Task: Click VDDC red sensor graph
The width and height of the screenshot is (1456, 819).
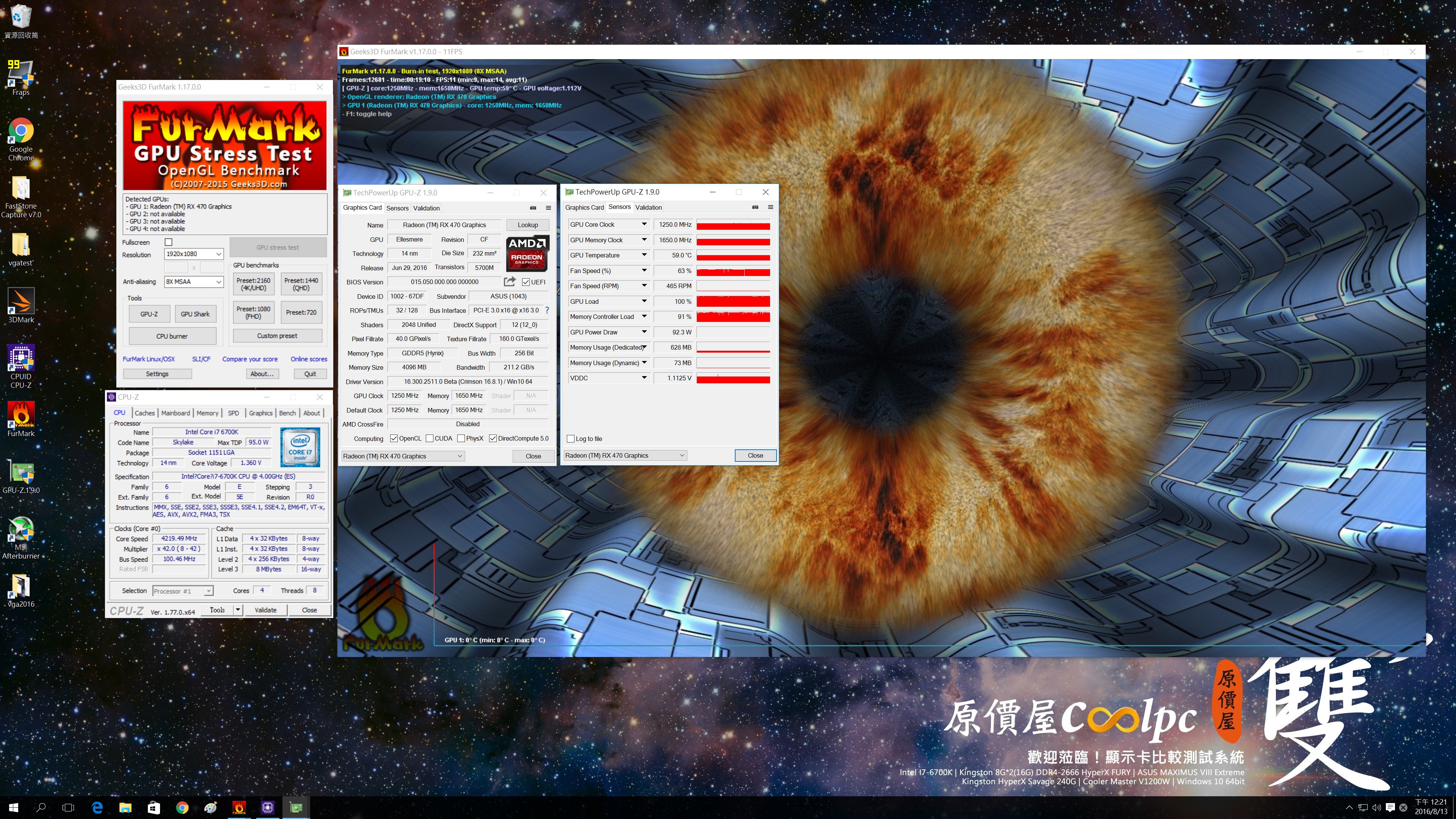Action: [733, 378]
